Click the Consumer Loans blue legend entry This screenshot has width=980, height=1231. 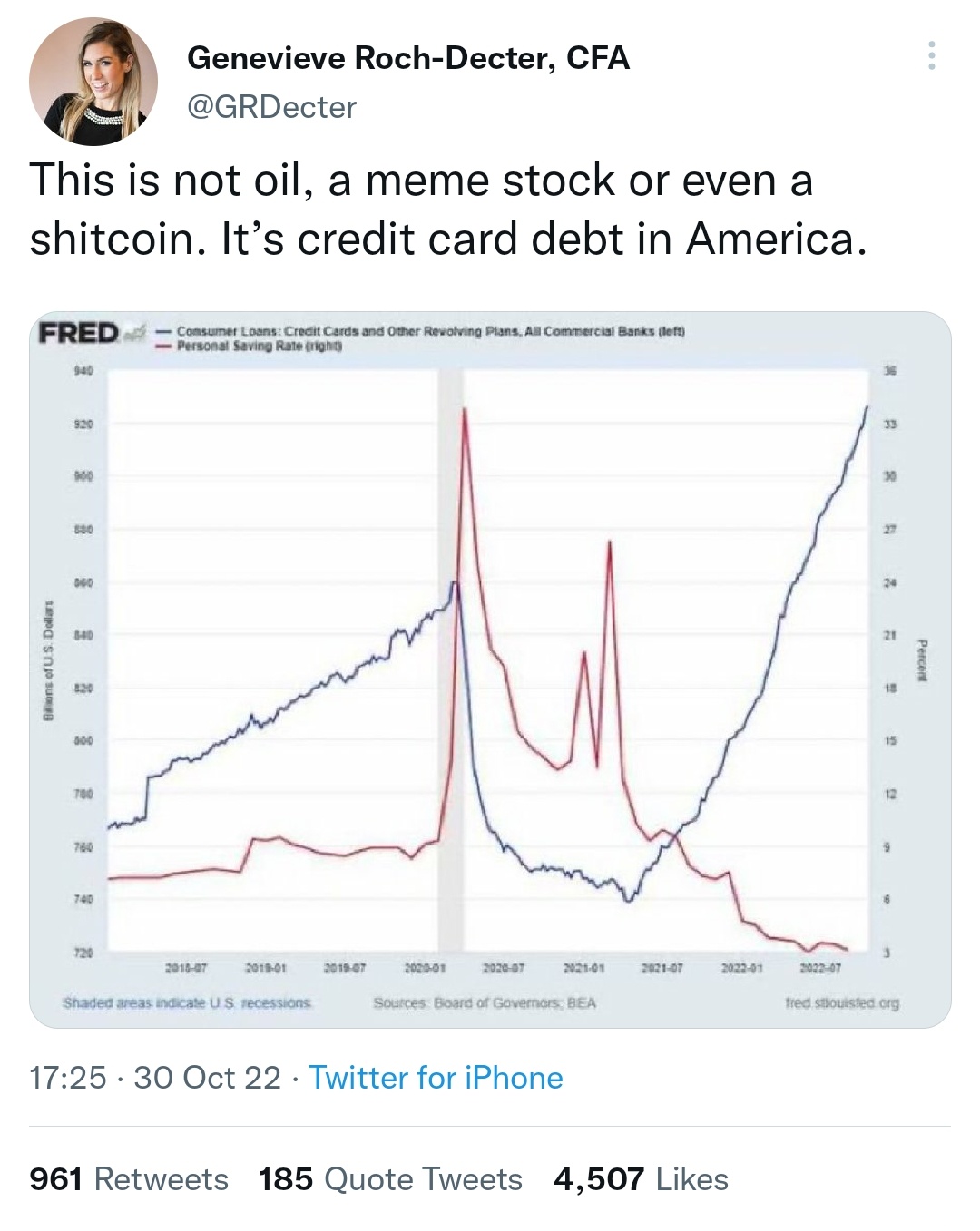point(422,331)
